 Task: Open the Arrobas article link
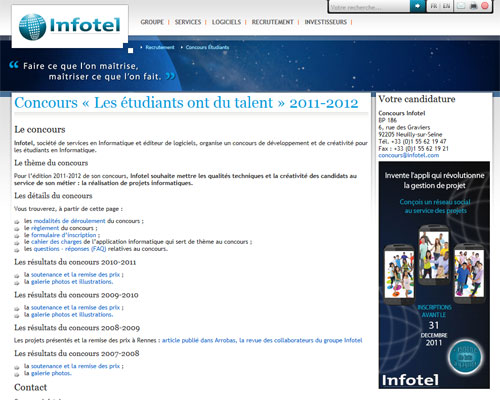[x=262, y=340]
